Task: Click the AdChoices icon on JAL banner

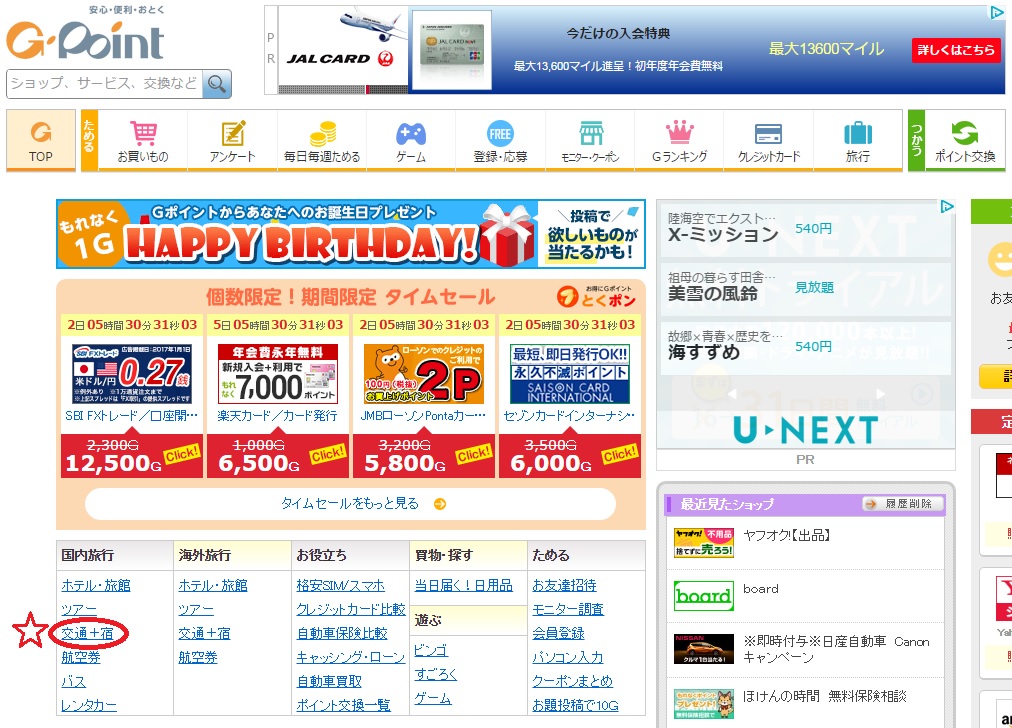Action: [997, 12]
